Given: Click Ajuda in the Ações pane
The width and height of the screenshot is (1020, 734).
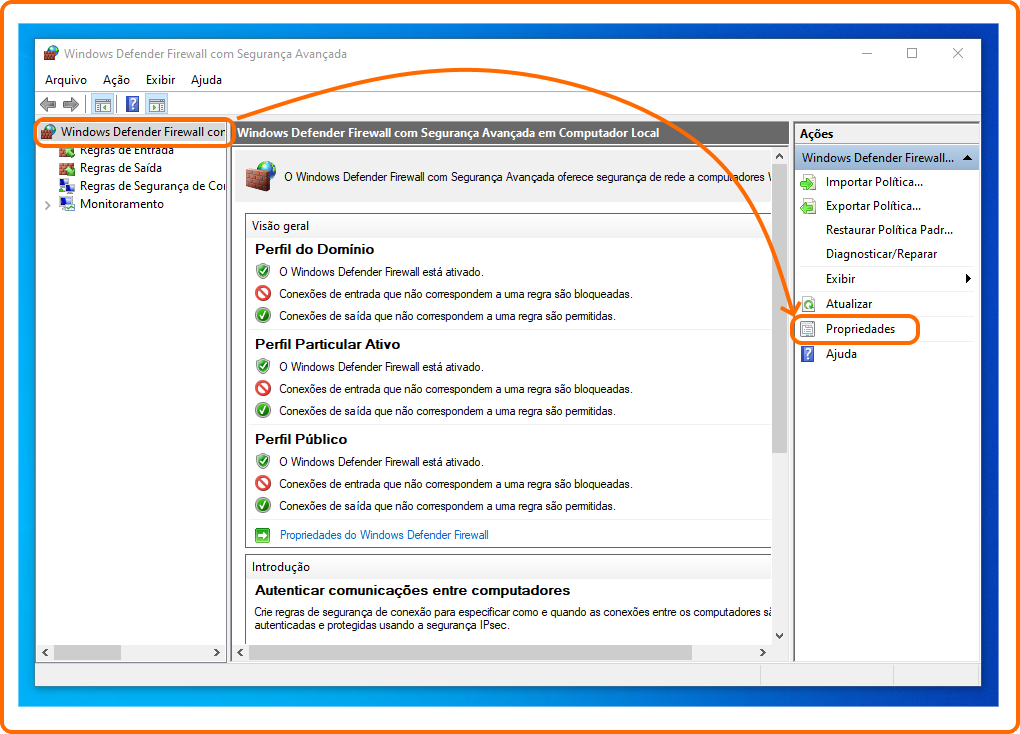Looking at the screenshot, I should pos(841,354).
